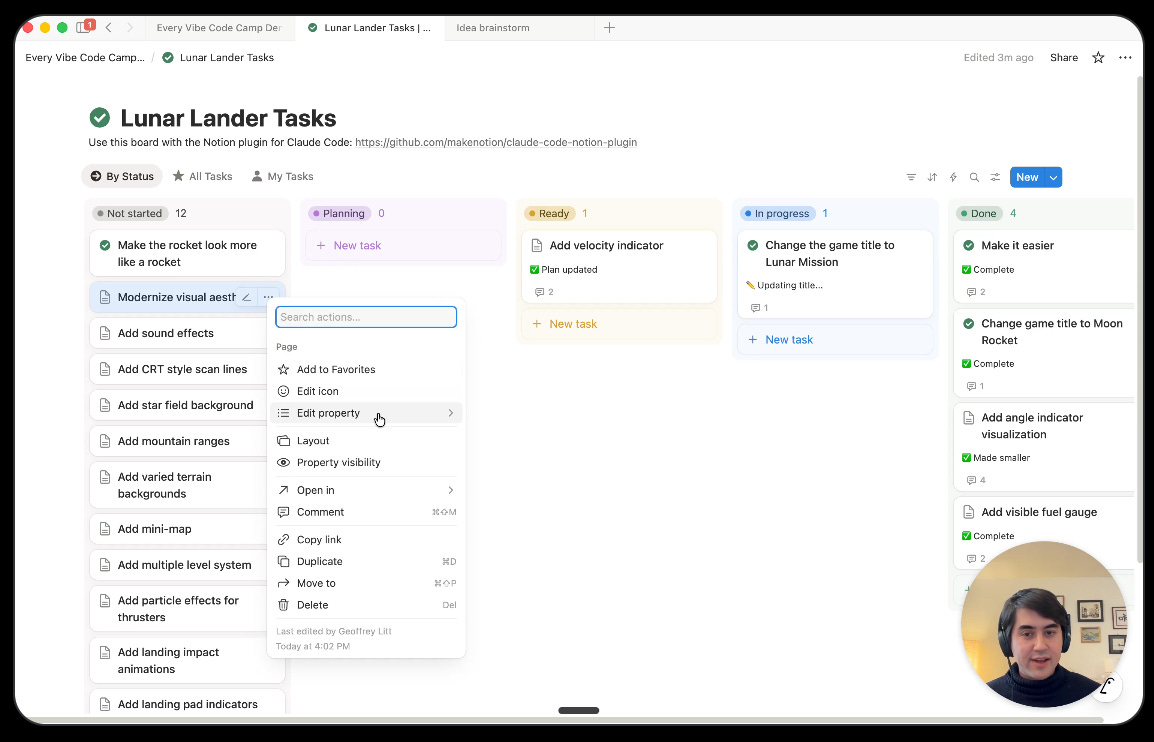
Task: Select the By Status view tab
Action: pyautogui.click(x=122, y=177)
